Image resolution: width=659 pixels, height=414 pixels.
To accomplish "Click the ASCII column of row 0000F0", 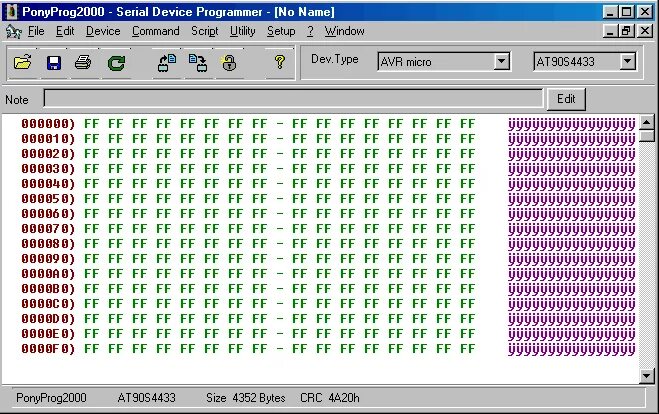I will pos(572,350).
